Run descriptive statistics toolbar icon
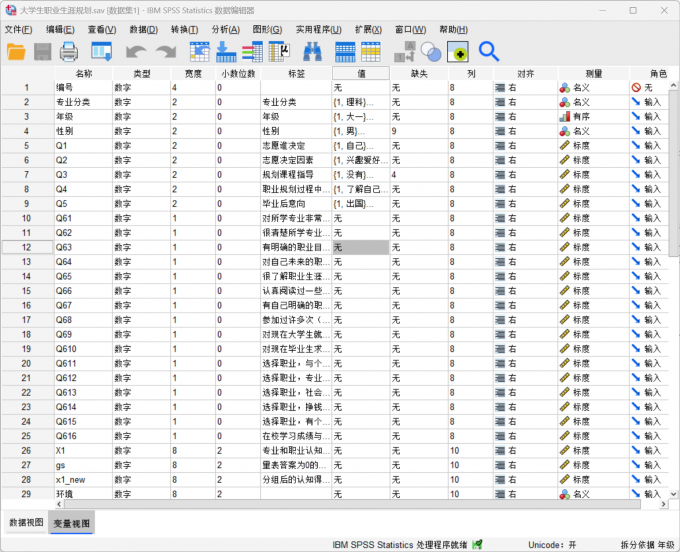The image size is (680, 552). 279,52
